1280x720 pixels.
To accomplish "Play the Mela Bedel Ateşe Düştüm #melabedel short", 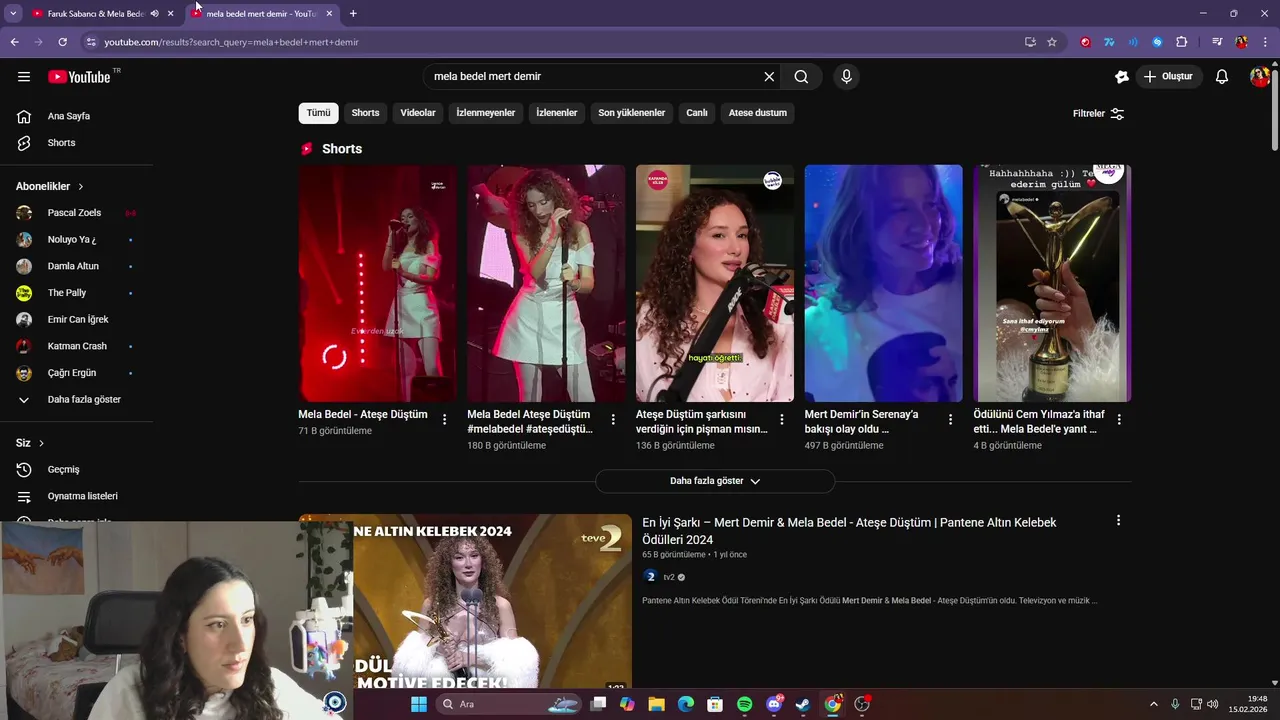I will 546,283.
